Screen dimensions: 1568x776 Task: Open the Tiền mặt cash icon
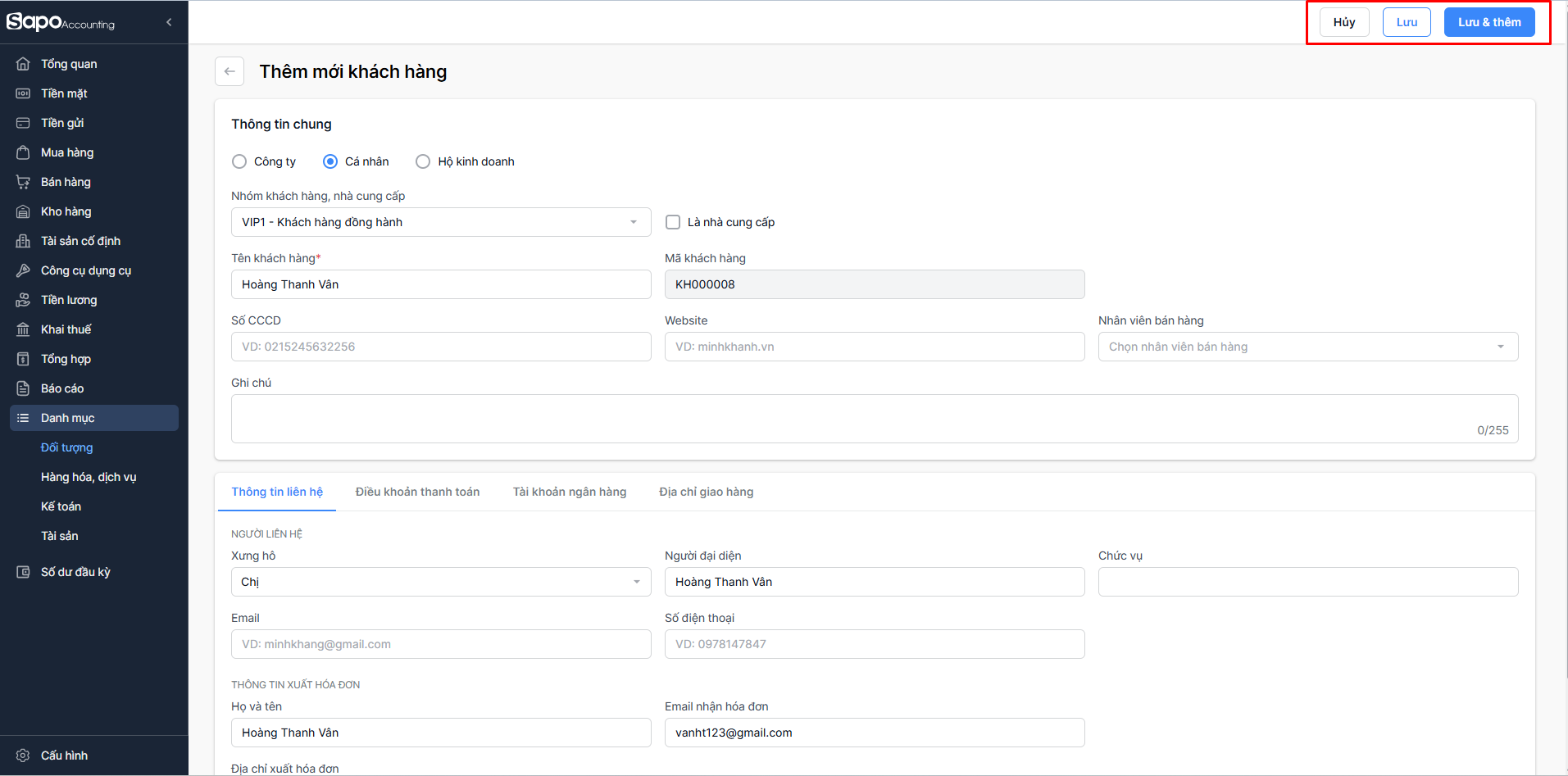[x=23, y=93]
